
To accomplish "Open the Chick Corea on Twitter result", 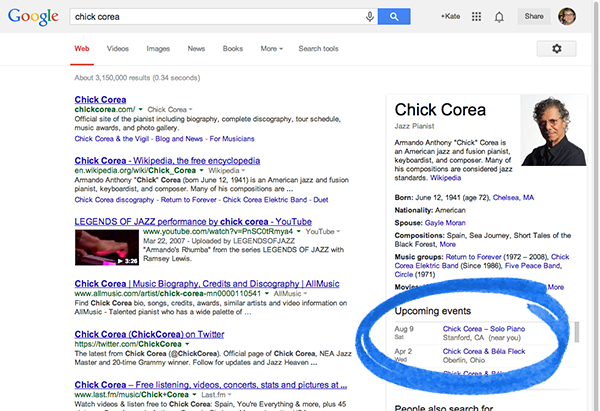I will coord(149,334).
